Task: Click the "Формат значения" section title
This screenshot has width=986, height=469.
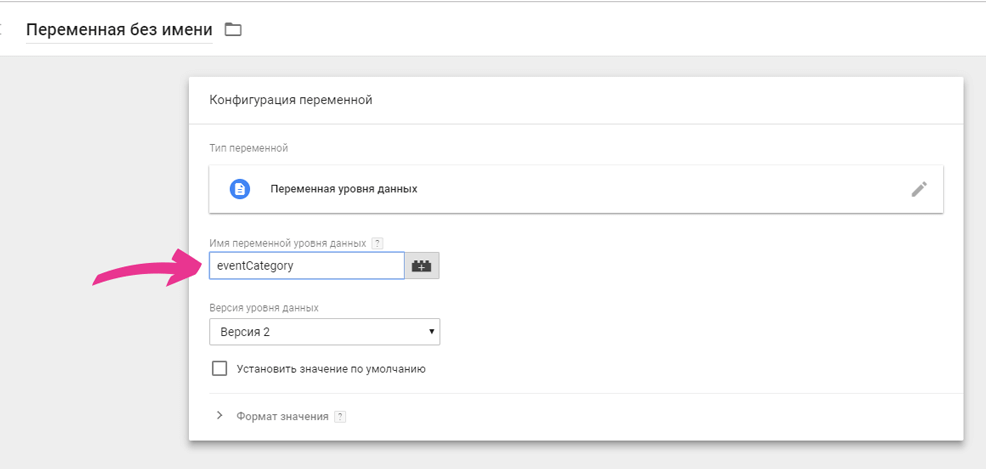Action: click(x=282, y=416)
